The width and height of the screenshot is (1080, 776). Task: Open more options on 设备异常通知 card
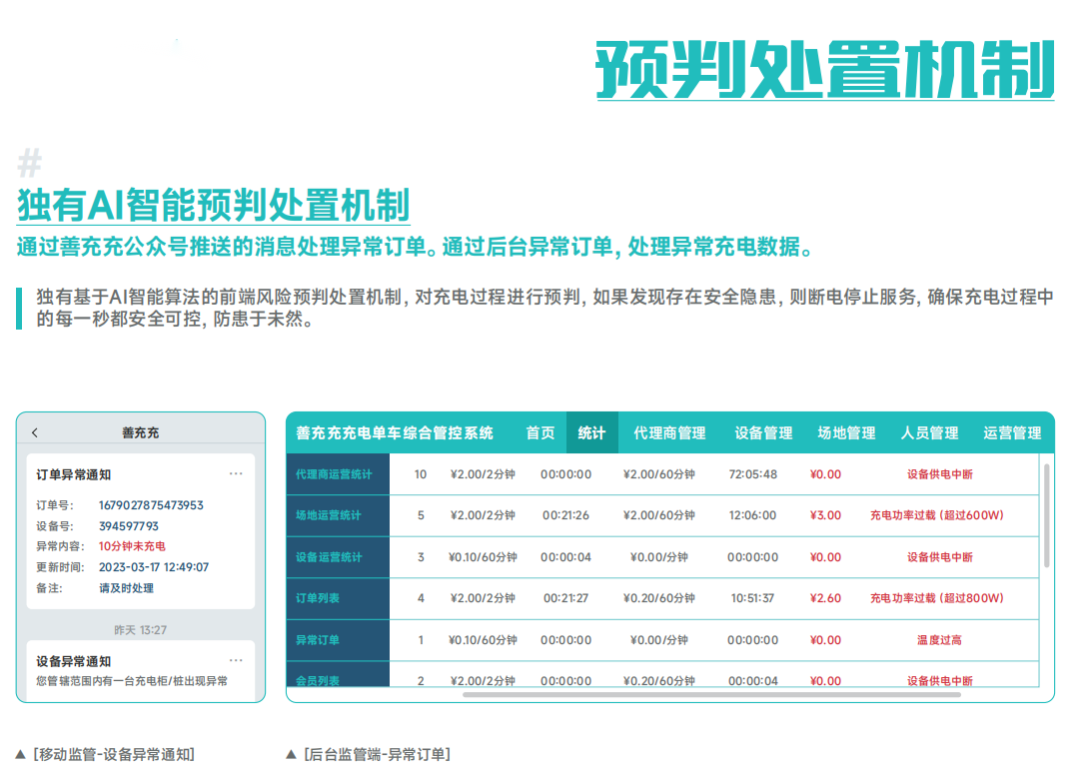[236, 660]
